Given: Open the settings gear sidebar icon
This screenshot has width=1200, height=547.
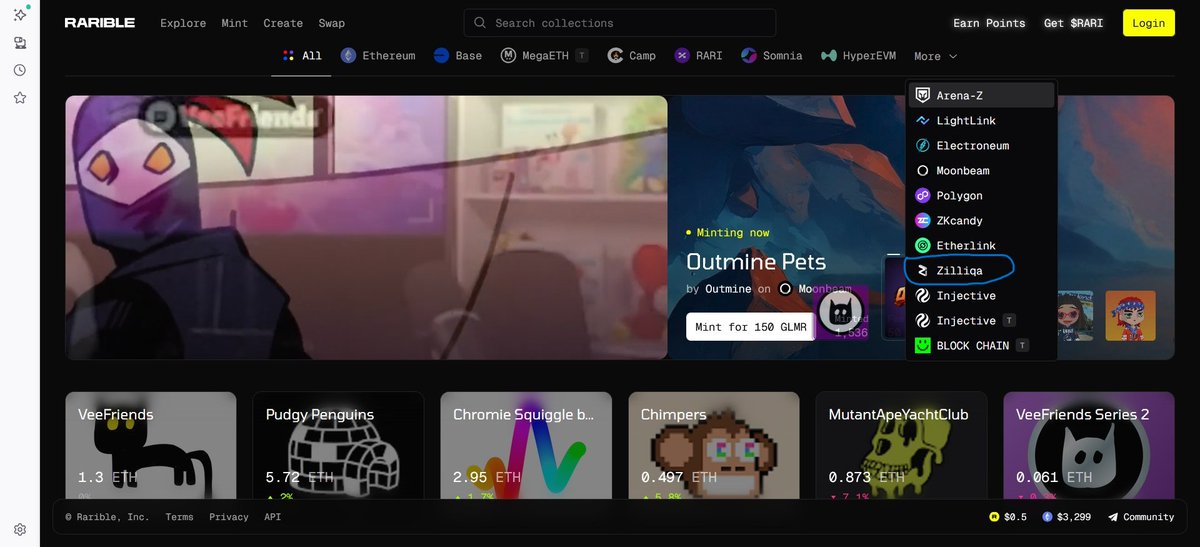Looking at the screenshot, I should pos(20,529).
